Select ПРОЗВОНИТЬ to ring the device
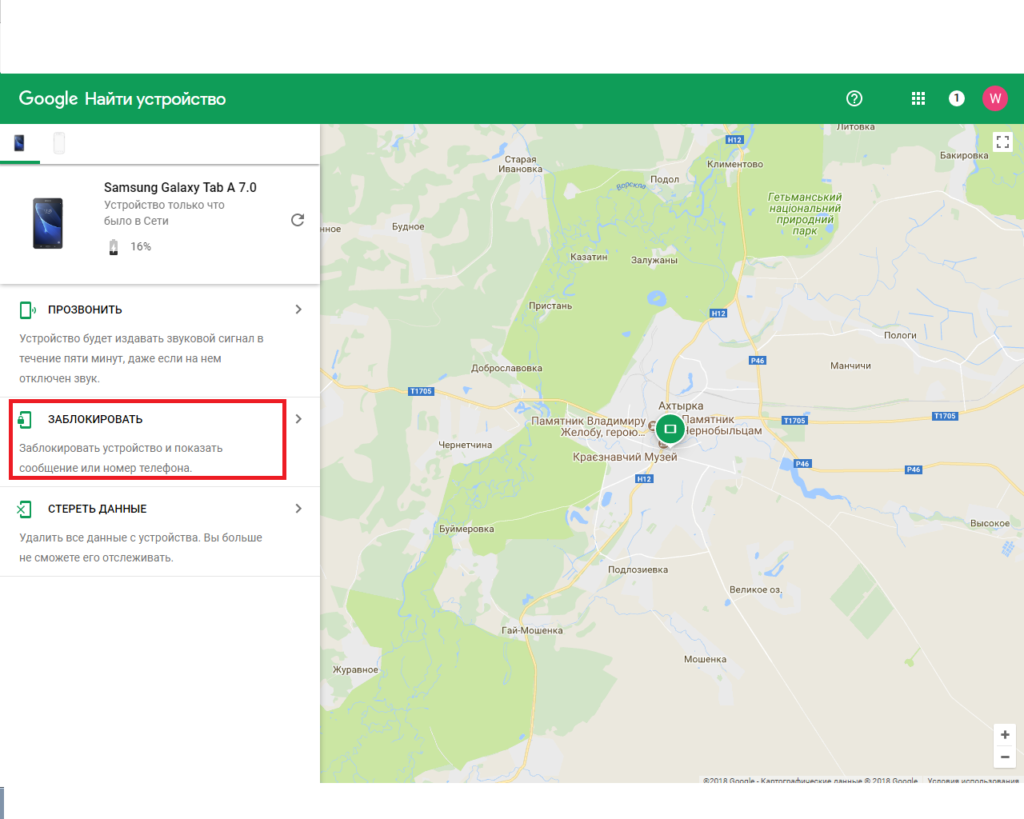The image size is (1024, 819). pyautogui.click(x=85, y=310)
